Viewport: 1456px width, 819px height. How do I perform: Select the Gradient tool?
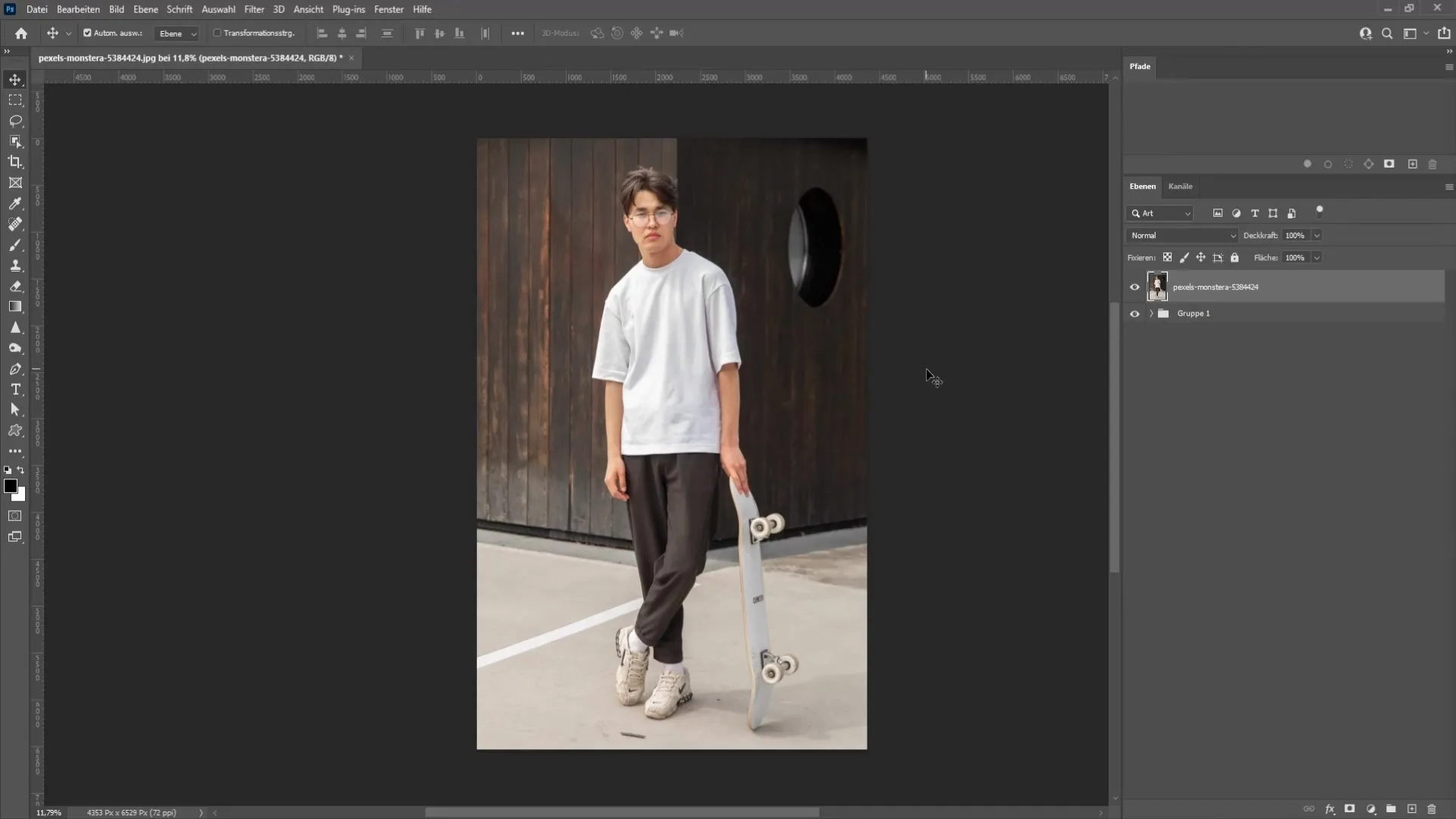pos(15,307)
